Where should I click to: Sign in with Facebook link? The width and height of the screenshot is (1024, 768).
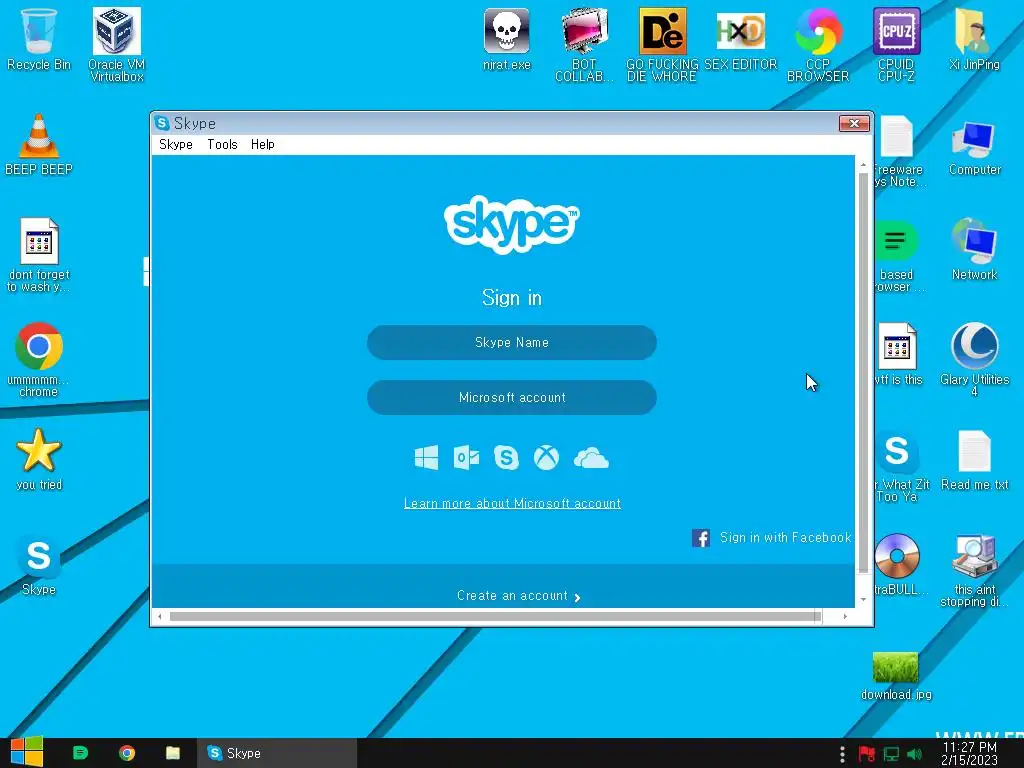(x=786, y=537)
